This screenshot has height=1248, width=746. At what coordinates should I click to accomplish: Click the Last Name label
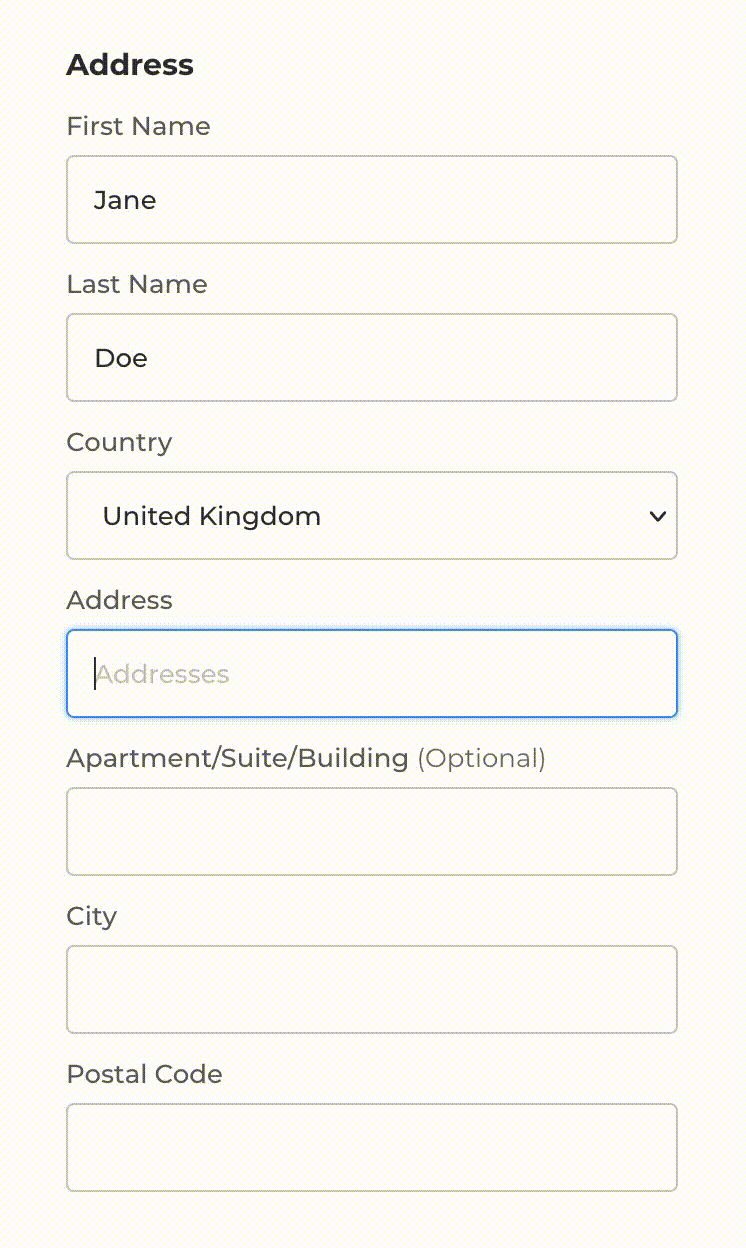137,284
